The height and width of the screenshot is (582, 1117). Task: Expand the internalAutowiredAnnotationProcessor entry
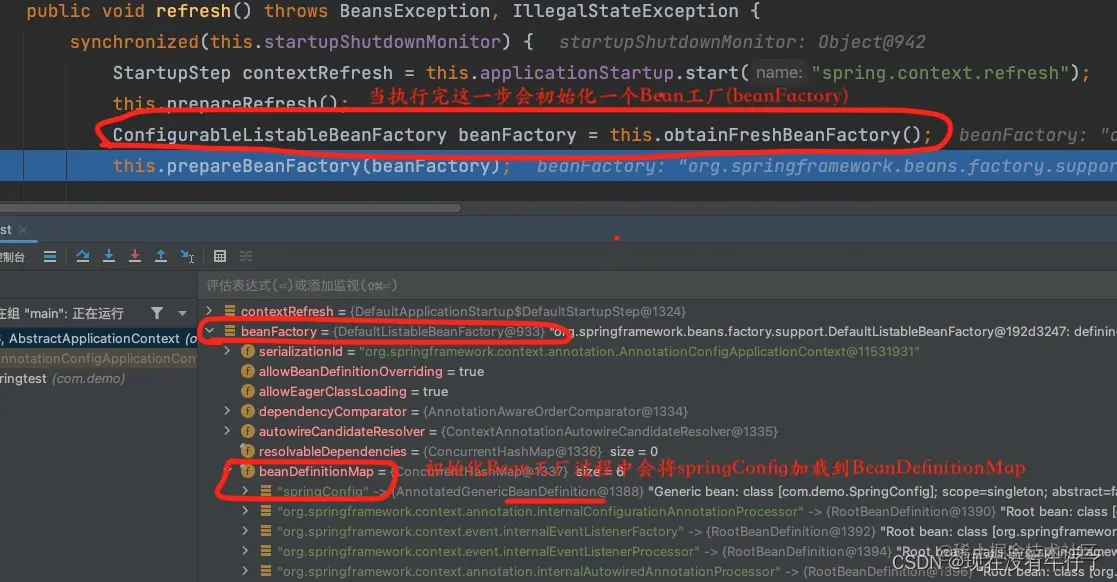coord(245,571)
